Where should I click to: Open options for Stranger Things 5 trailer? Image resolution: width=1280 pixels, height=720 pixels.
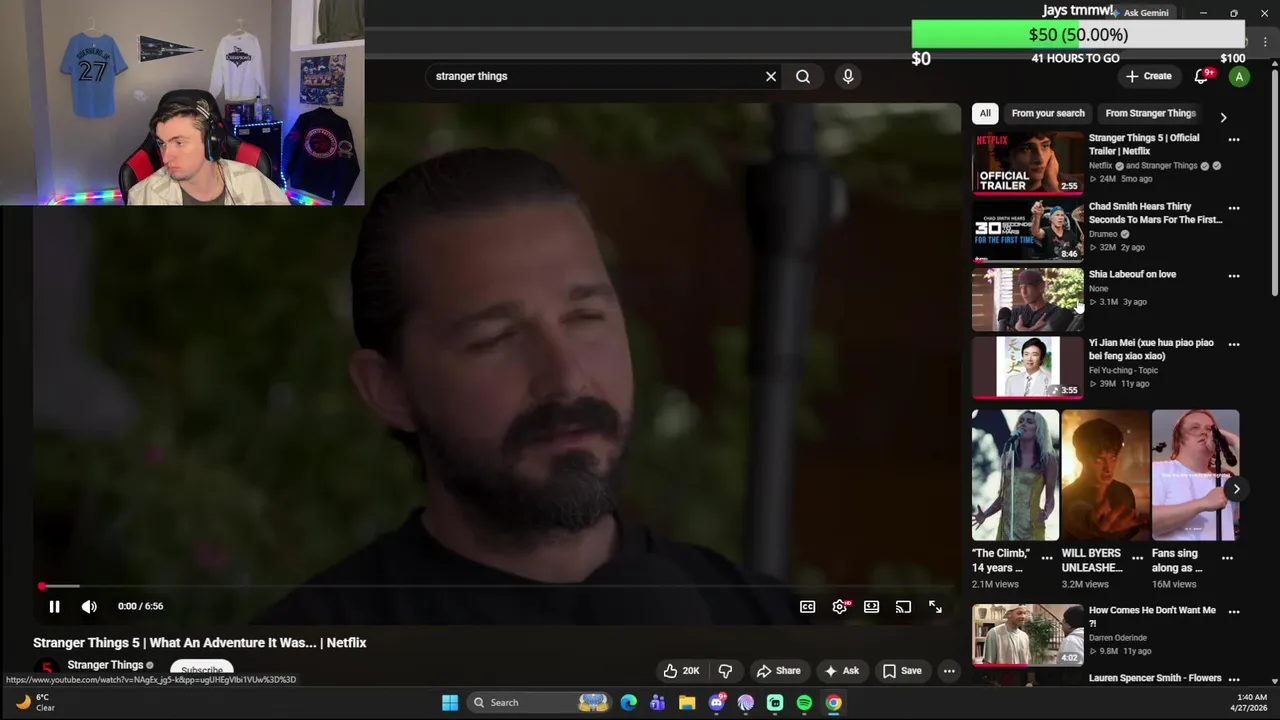1234,140
